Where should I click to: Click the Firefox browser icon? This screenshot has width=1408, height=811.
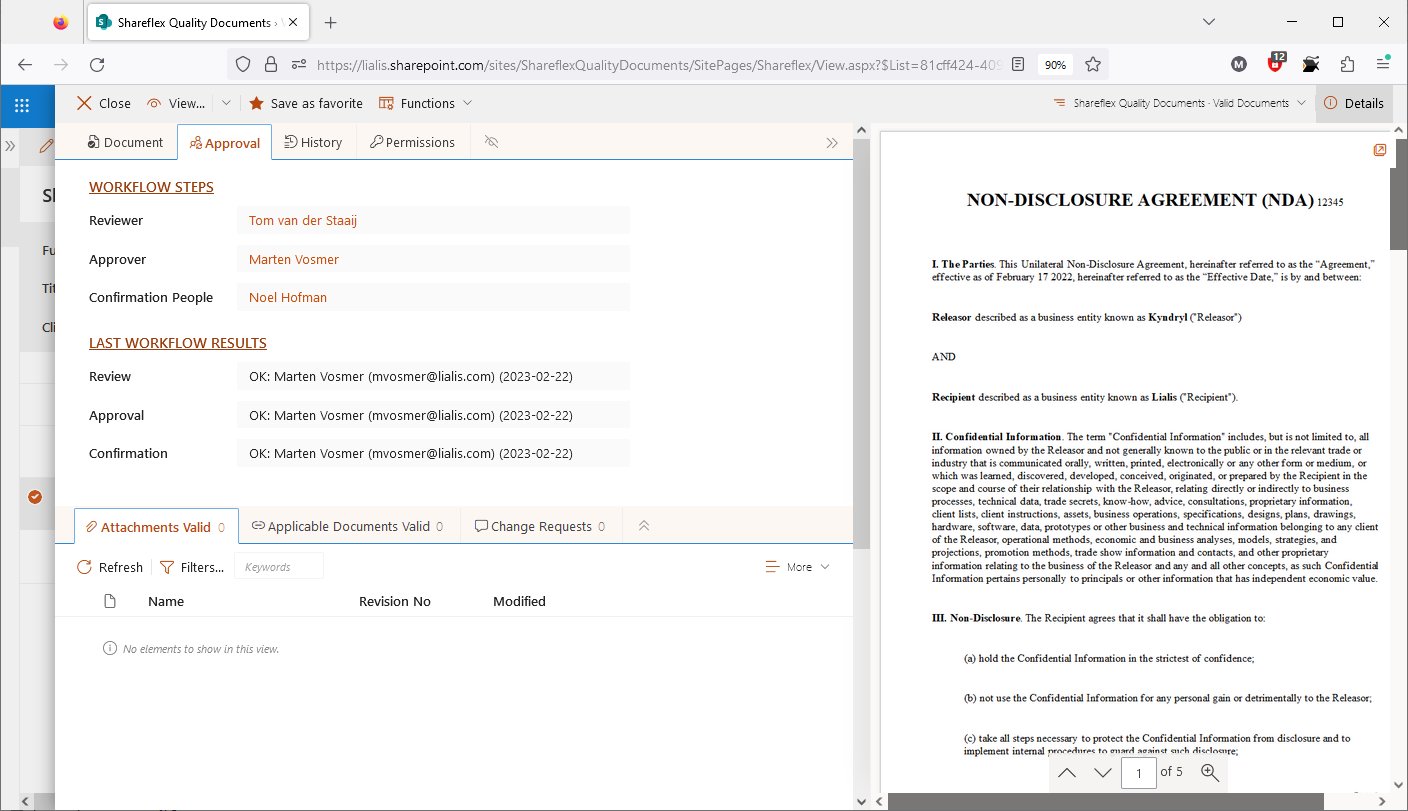pyautogui.click(x=61, y=22)
